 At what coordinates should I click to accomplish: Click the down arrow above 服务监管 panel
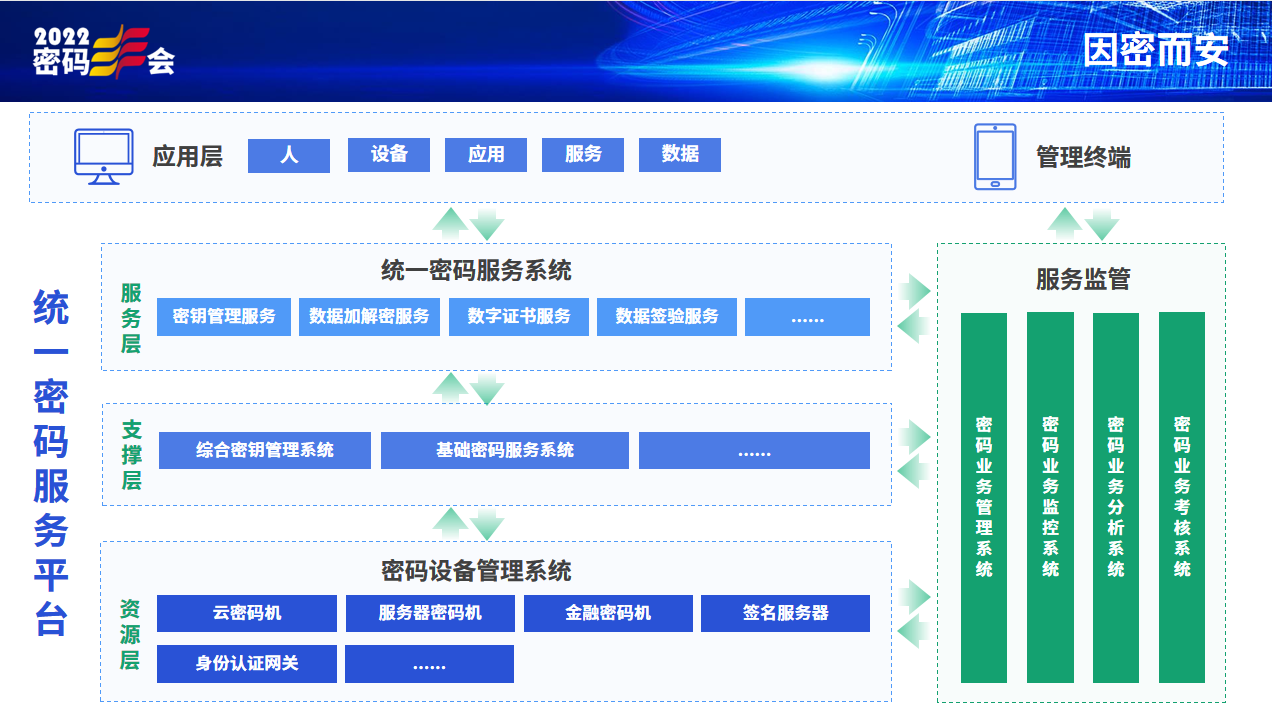1102,224
